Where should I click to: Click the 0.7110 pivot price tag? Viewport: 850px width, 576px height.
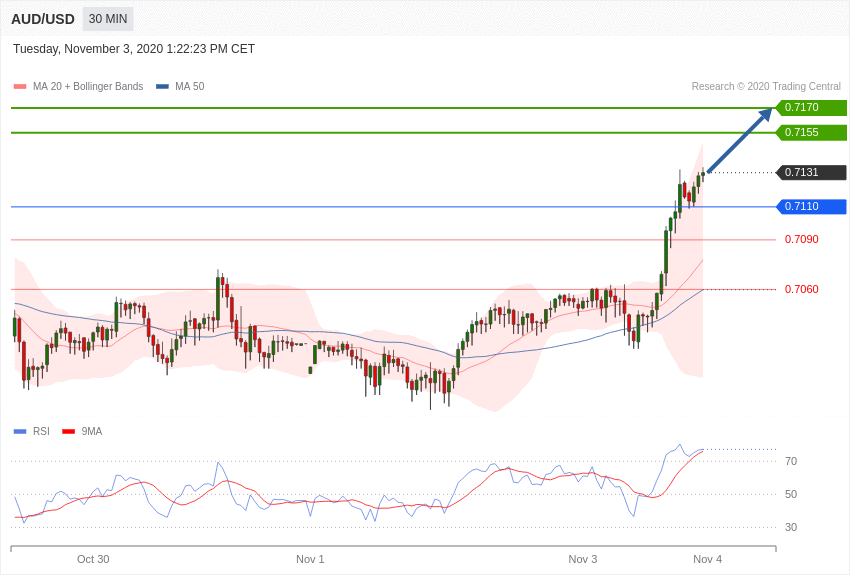811,206
